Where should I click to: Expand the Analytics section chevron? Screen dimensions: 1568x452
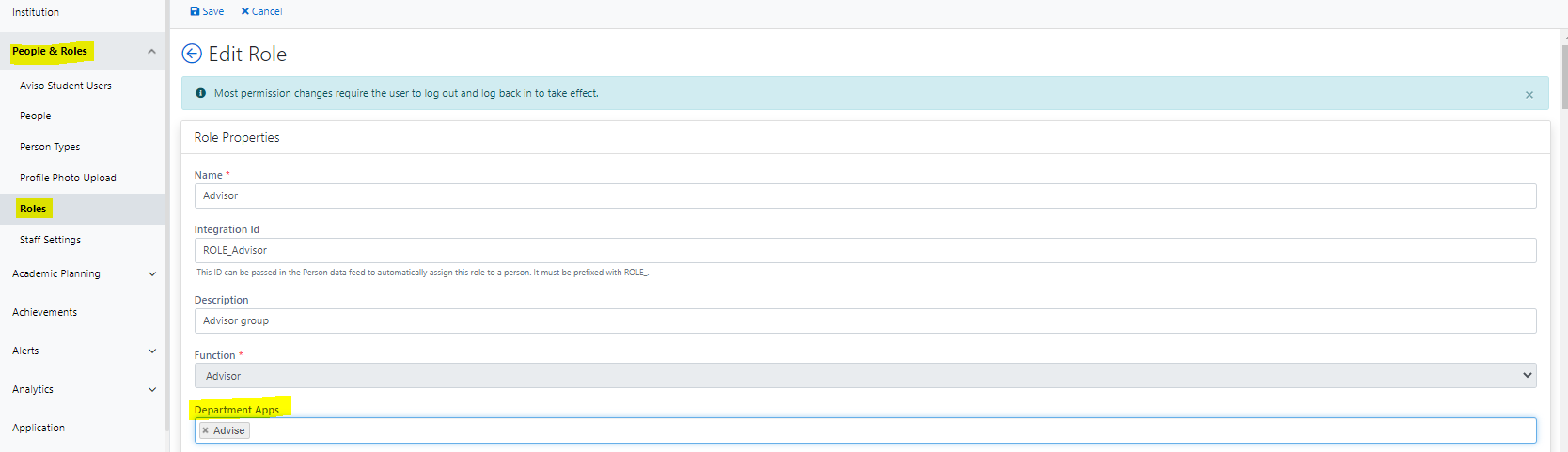(152, 390)
